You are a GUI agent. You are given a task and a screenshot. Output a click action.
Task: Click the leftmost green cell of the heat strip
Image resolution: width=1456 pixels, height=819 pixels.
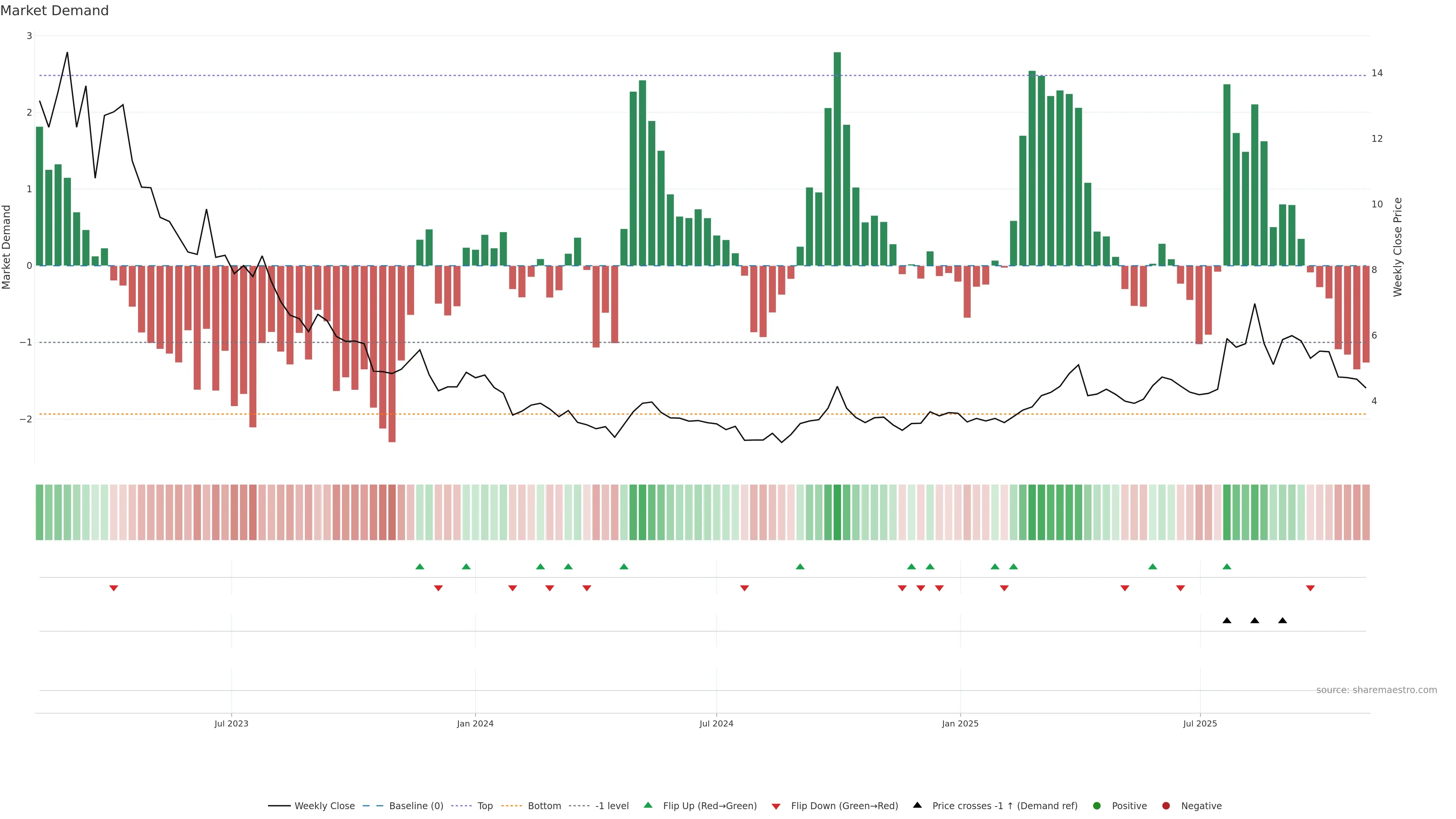point(39,512)
